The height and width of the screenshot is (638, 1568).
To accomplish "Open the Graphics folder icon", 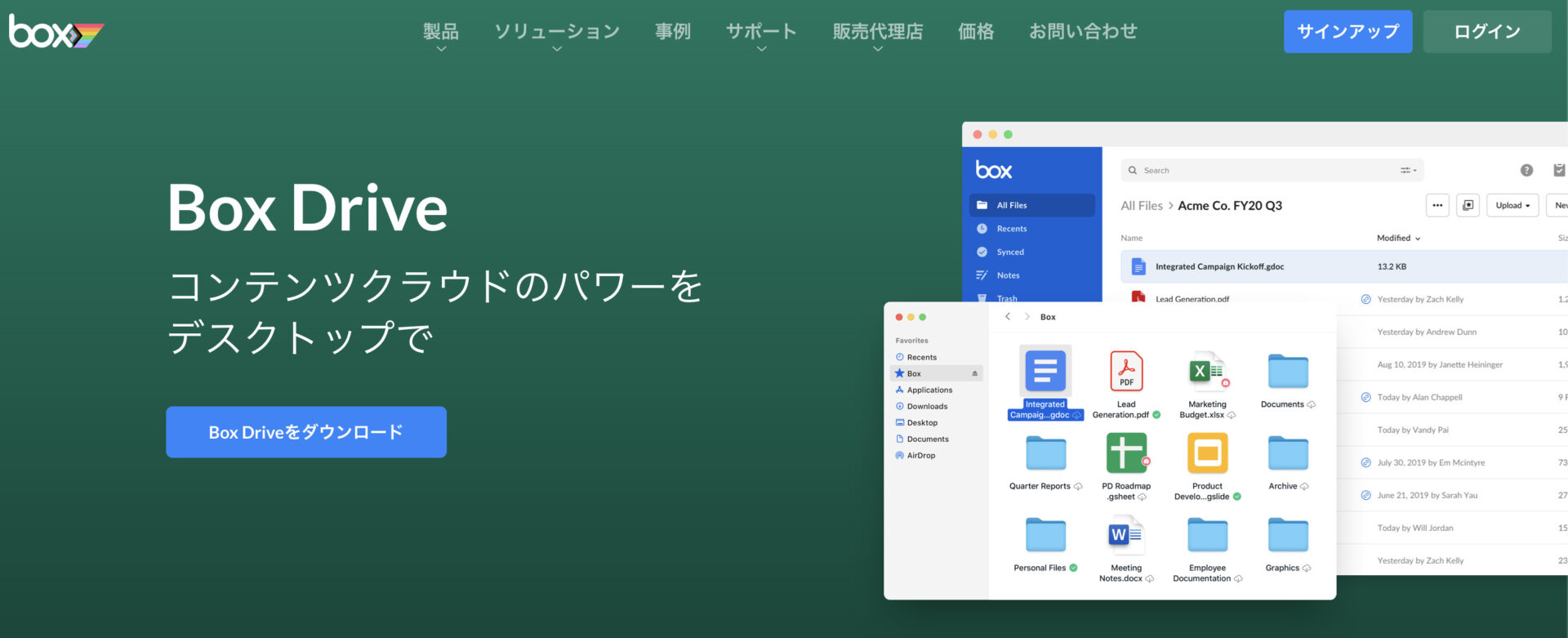I will tap(1288, 535).
